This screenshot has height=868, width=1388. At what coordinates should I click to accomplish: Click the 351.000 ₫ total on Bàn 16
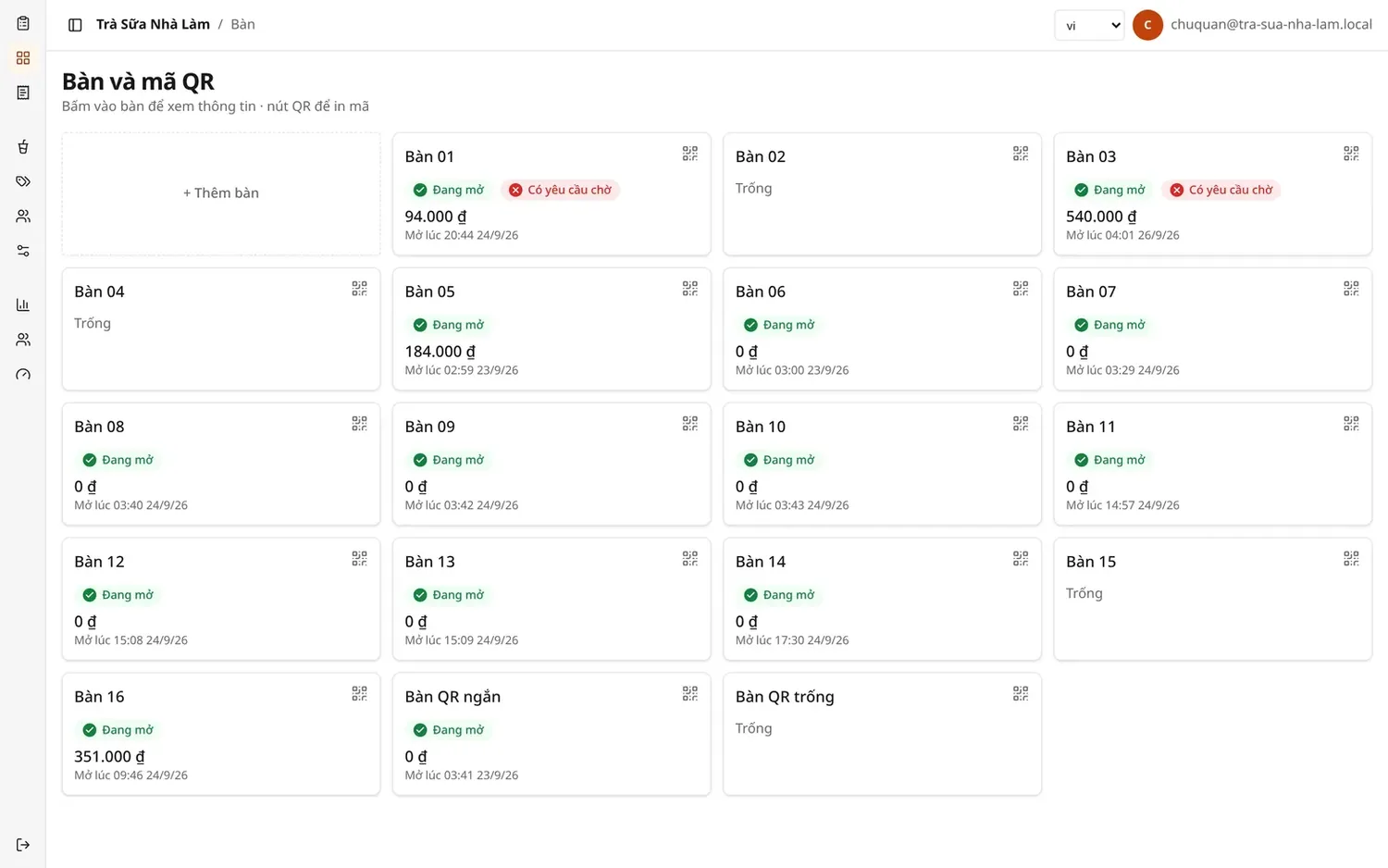tap(109, 757)
